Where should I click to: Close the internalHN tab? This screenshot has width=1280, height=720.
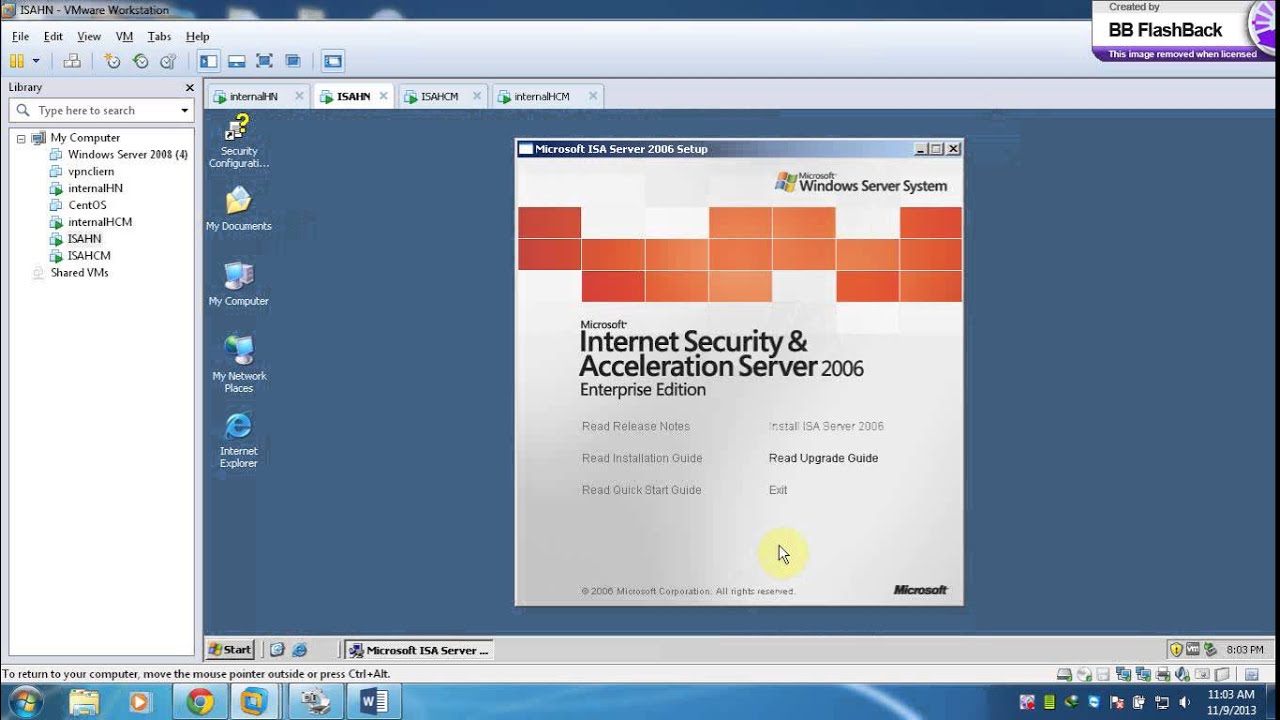[x=299, y=96]
